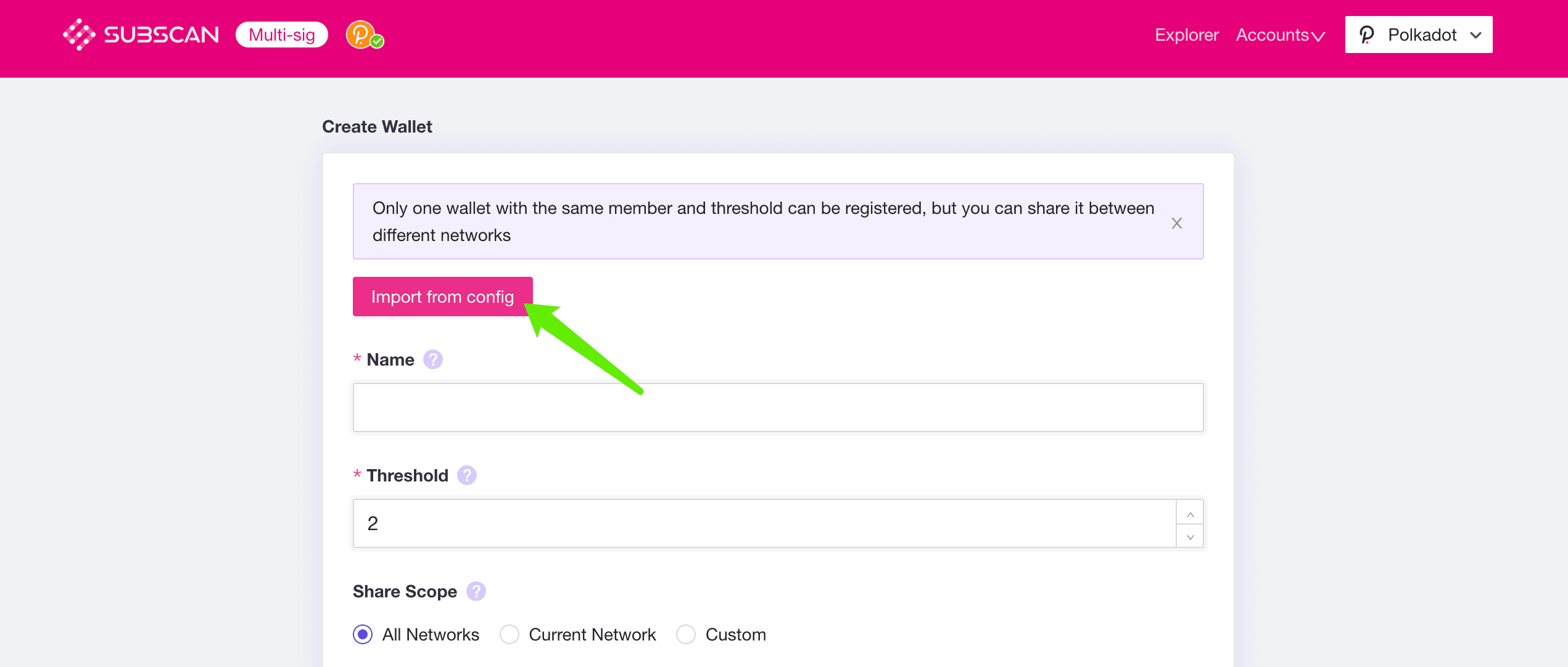Focus the Threshold number field
Viewport: 1568px width, 667px height.
click(x=765, y=523)
